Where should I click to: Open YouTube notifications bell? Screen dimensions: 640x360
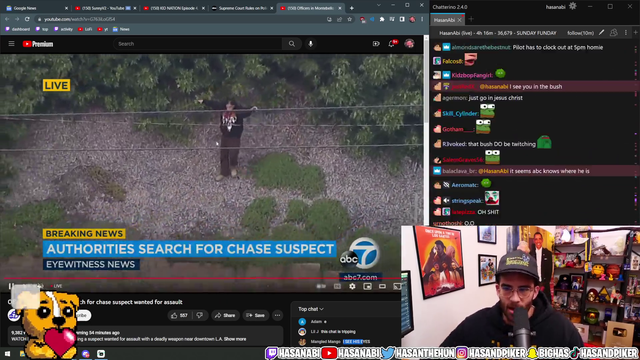(x=392, y=44)
